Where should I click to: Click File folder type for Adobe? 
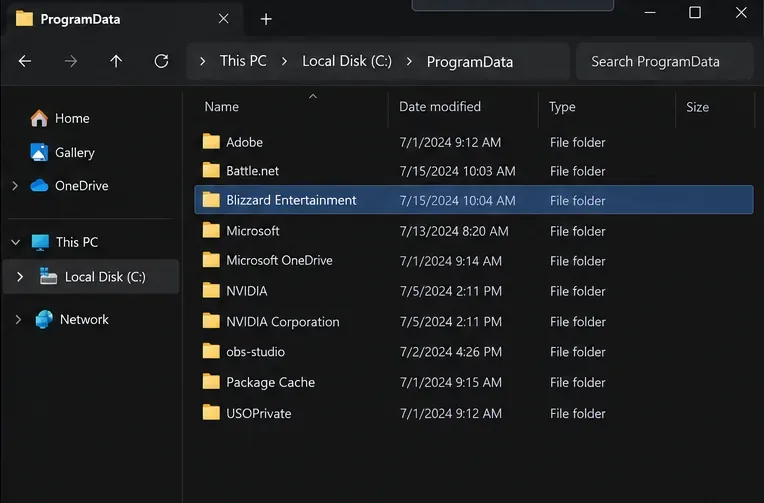(x=577, y=142)
